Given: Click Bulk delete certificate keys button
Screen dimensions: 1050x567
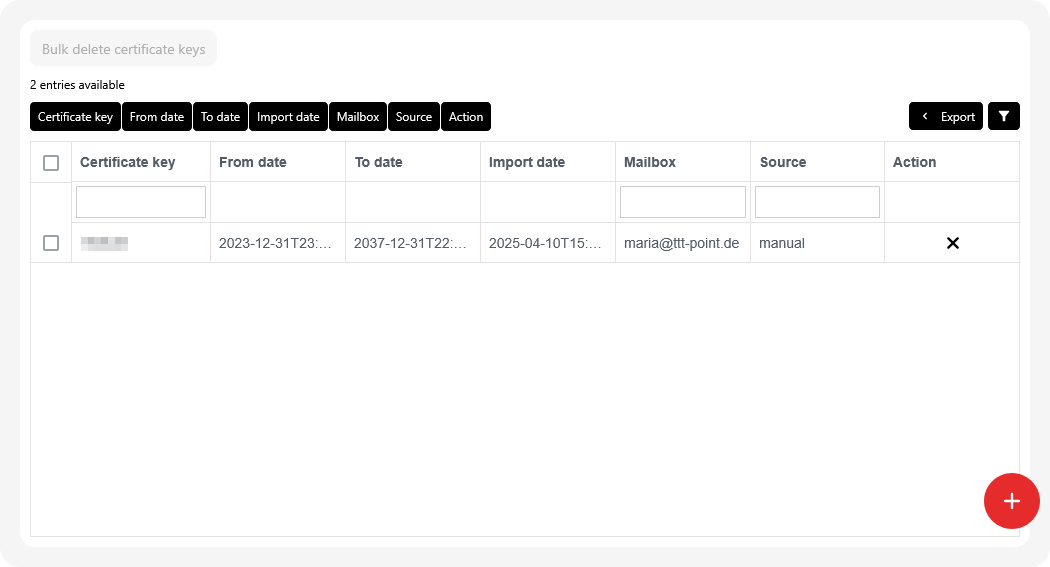Looking at the screenshot, I should [x=123, y=49].
